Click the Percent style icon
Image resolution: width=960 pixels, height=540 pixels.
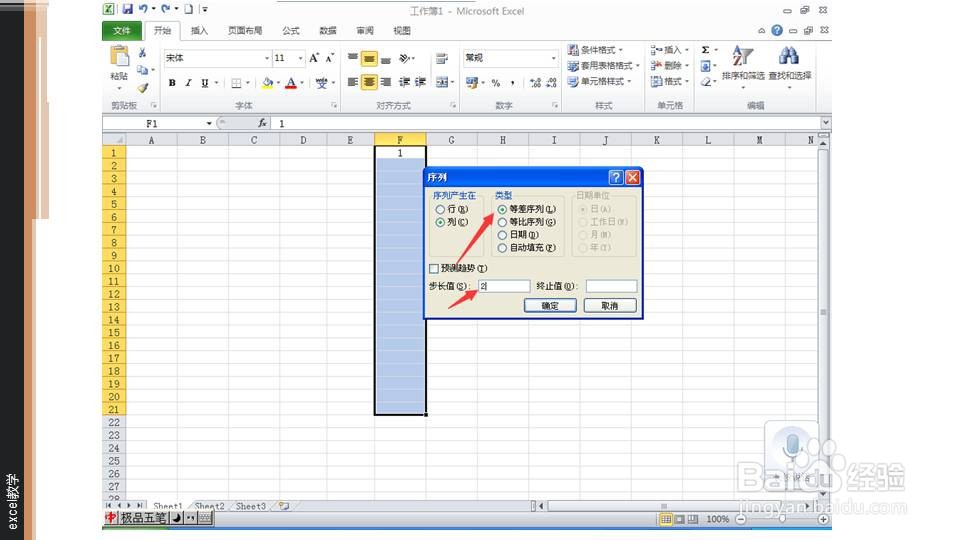tap(496, 83)
